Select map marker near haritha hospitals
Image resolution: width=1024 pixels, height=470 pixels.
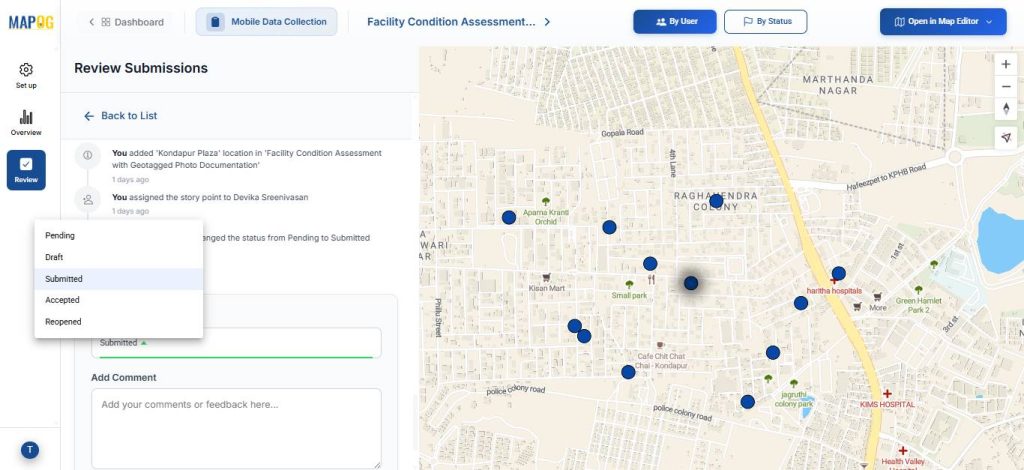(x=839, y=273)
